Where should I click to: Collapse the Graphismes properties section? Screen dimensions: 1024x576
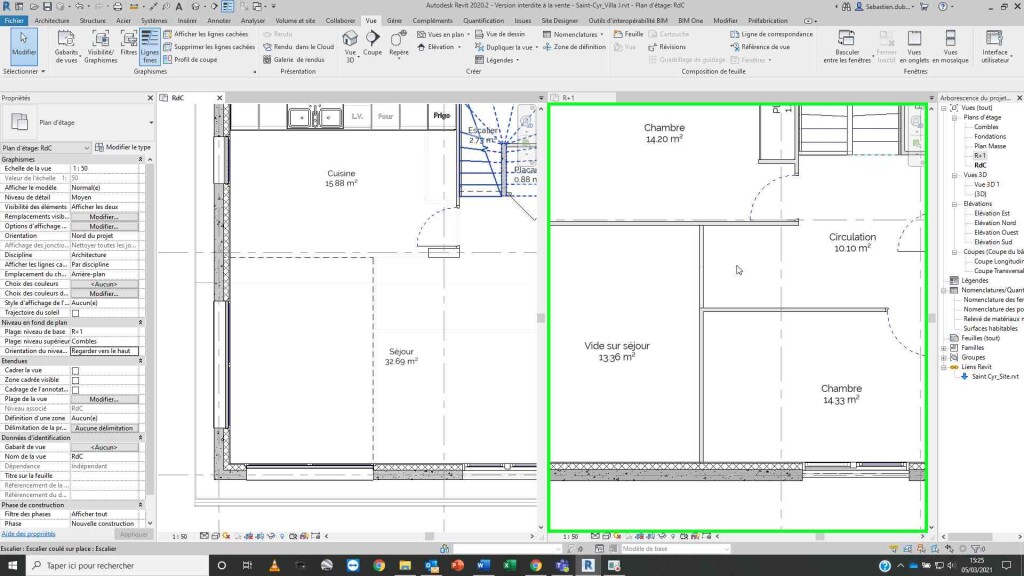pyautogui.click(x=140, y=159)
